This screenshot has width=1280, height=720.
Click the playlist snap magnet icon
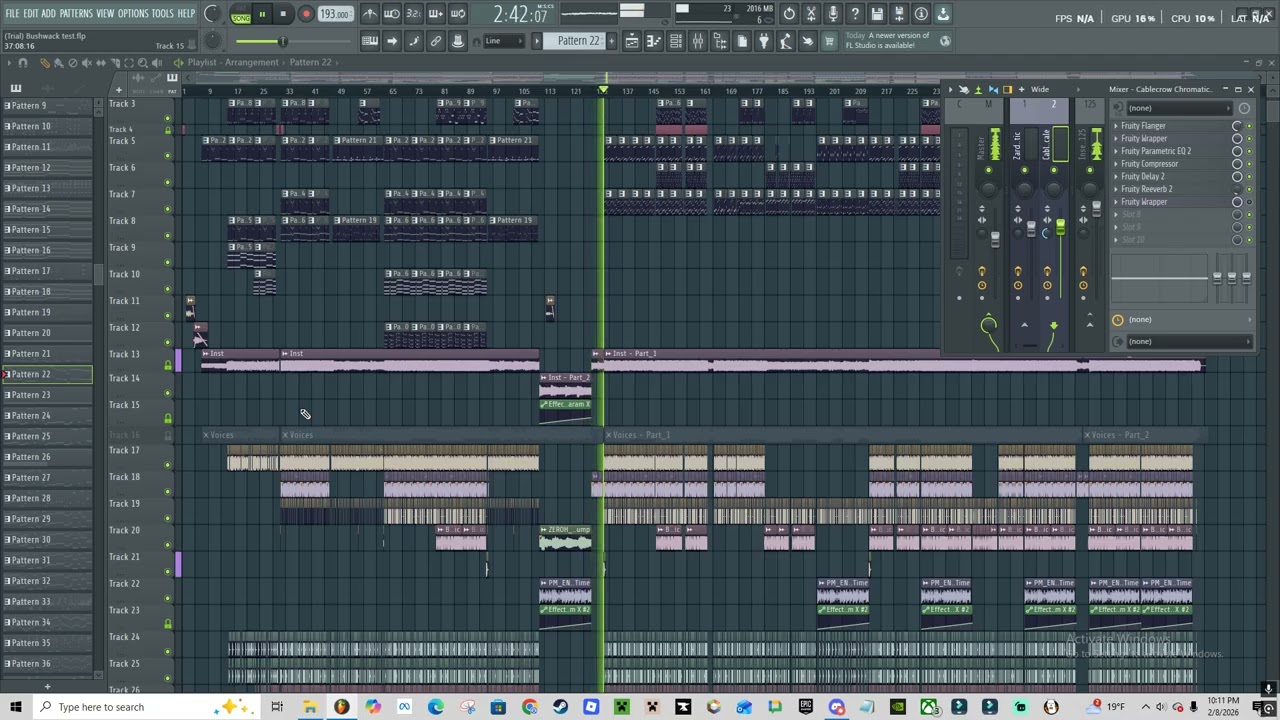point(23,63)
